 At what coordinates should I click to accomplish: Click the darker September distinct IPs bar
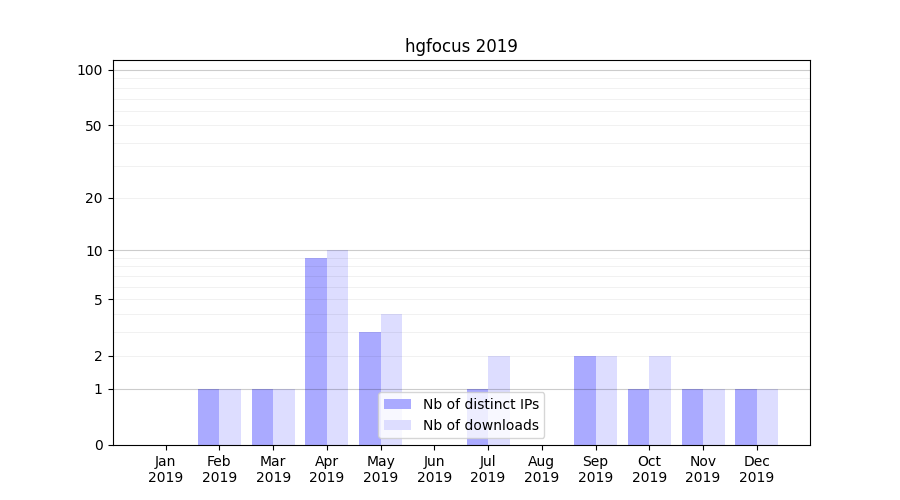585,400
